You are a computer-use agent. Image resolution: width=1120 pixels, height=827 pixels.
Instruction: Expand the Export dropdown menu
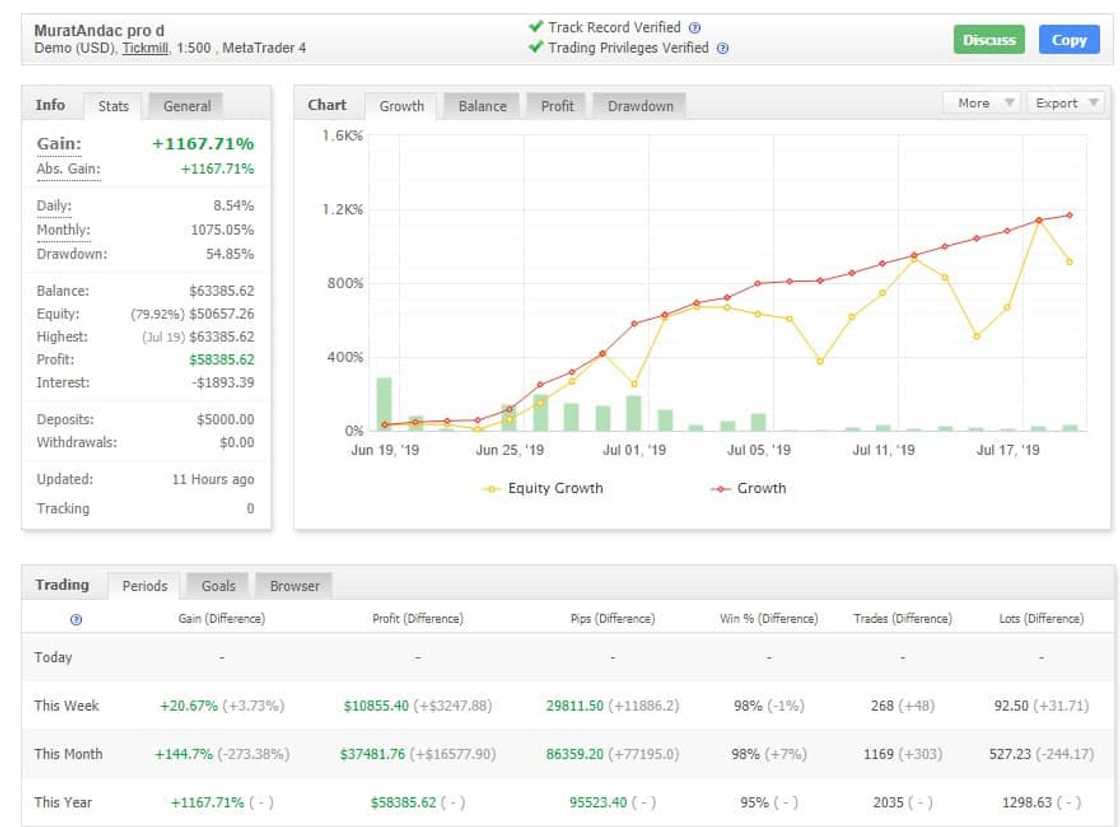[x=1064, y=103]
